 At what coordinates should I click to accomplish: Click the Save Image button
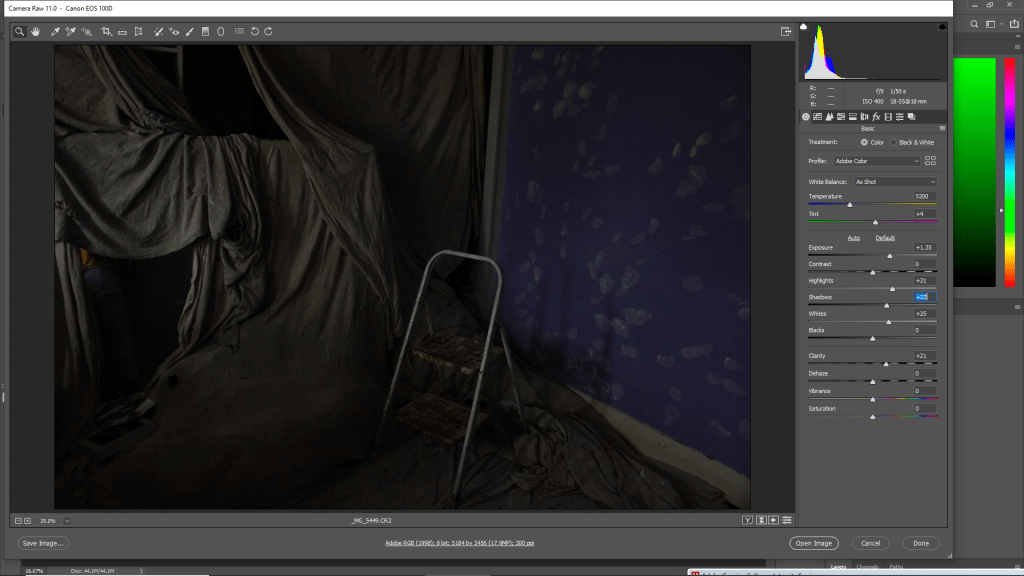pos(43,543)
